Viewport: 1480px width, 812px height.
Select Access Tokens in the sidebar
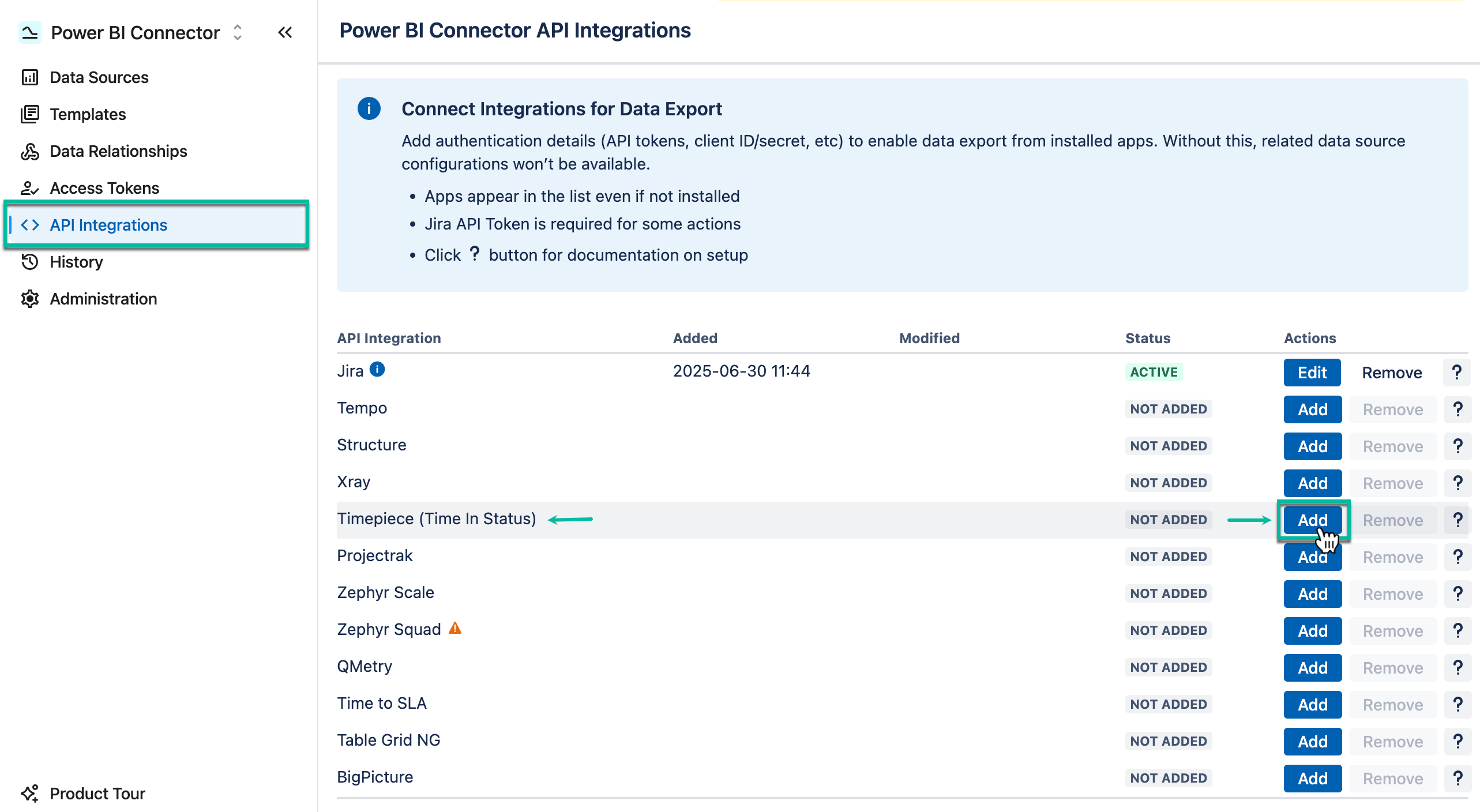104,188
